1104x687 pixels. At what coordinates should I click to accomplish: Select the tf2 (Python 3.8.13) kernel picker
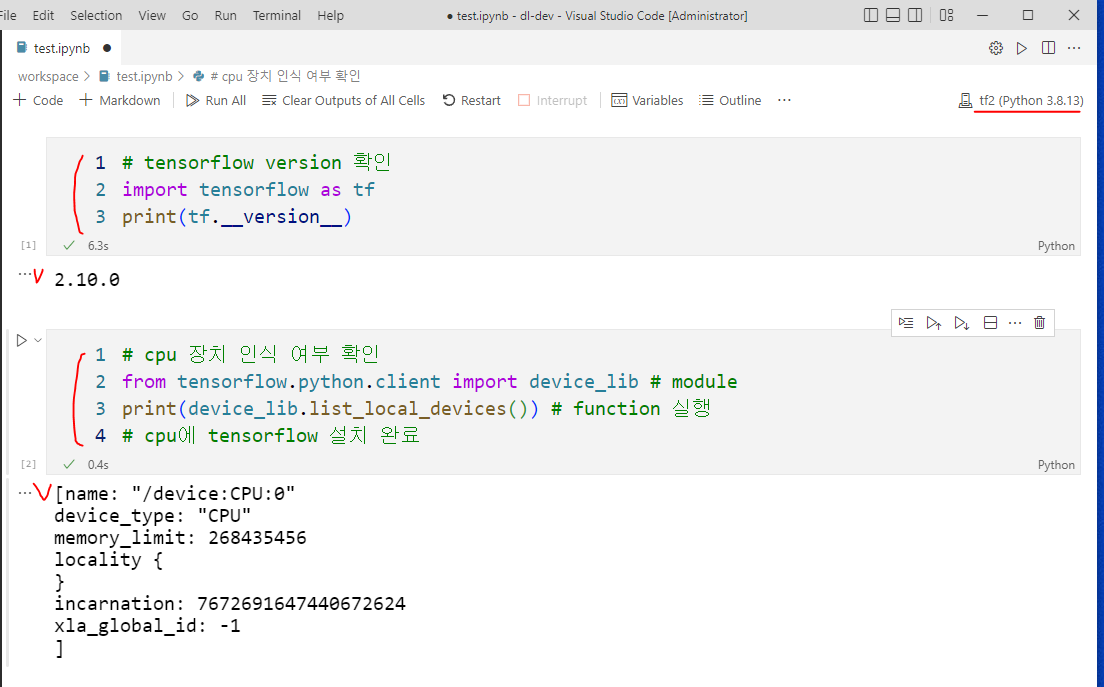(1031, 101)
